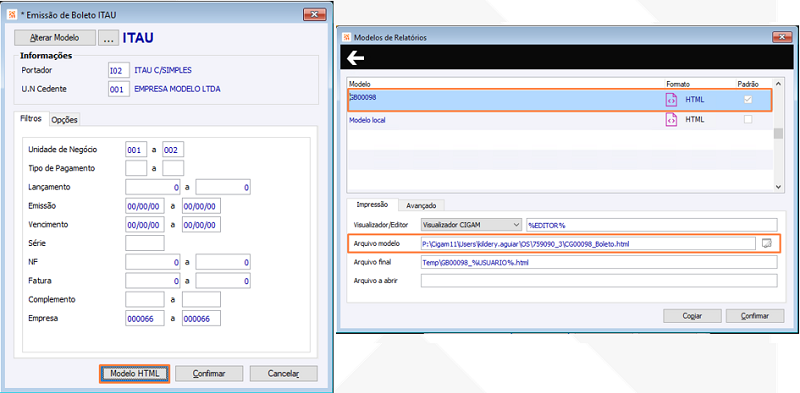Click the Emissão de Boleto ITAU window icon
The width and height of the screenshot is (800, 393).
click(x=12, y=15)
